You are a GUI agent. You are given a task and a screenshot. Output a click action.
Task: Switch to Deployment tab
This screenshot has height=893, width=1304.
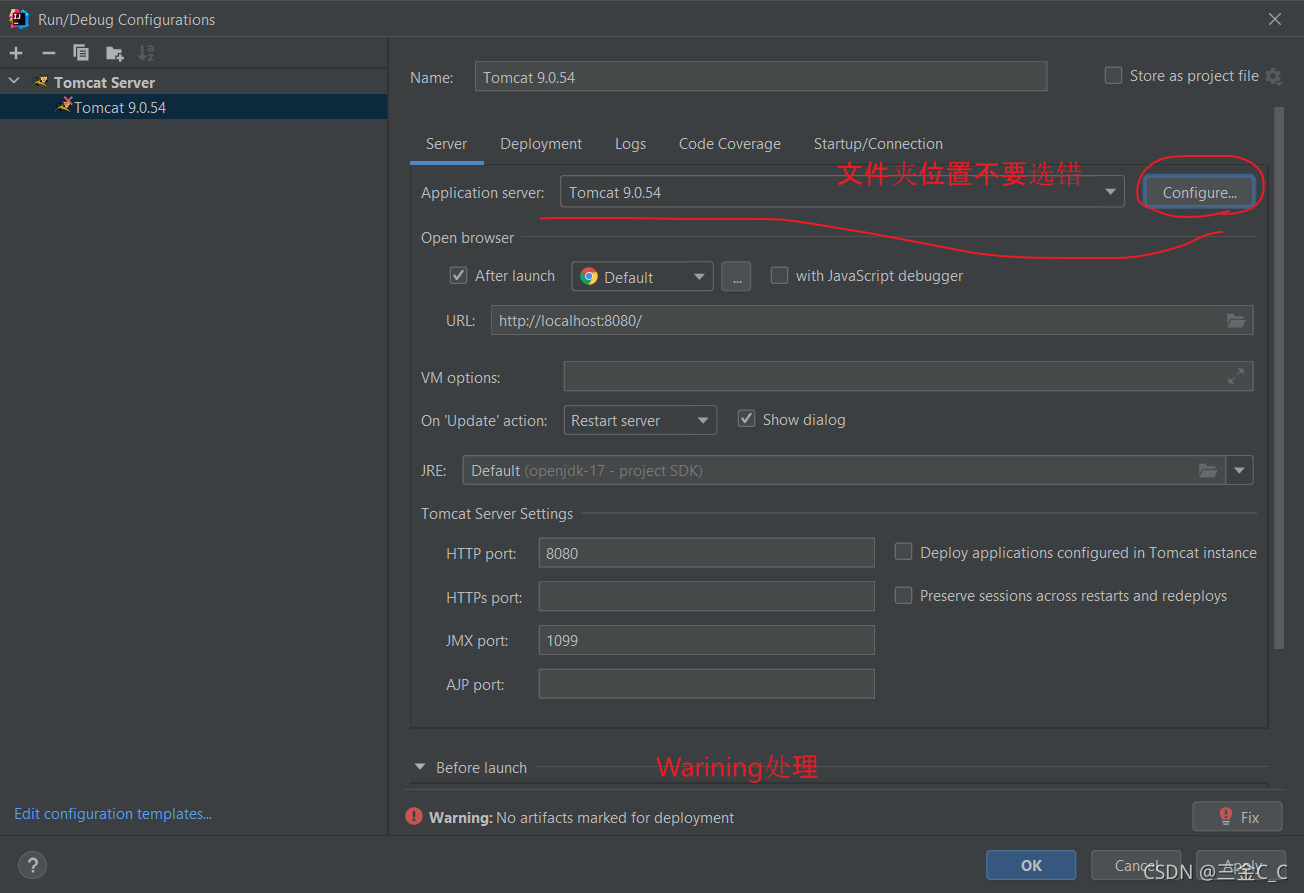coord(541,144)
